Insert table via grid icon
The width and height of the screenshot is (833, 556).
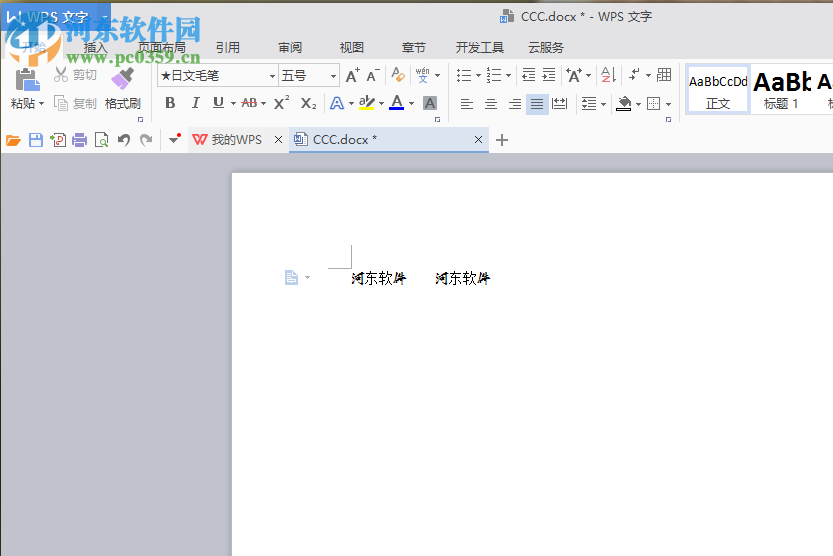coord(664,75)
